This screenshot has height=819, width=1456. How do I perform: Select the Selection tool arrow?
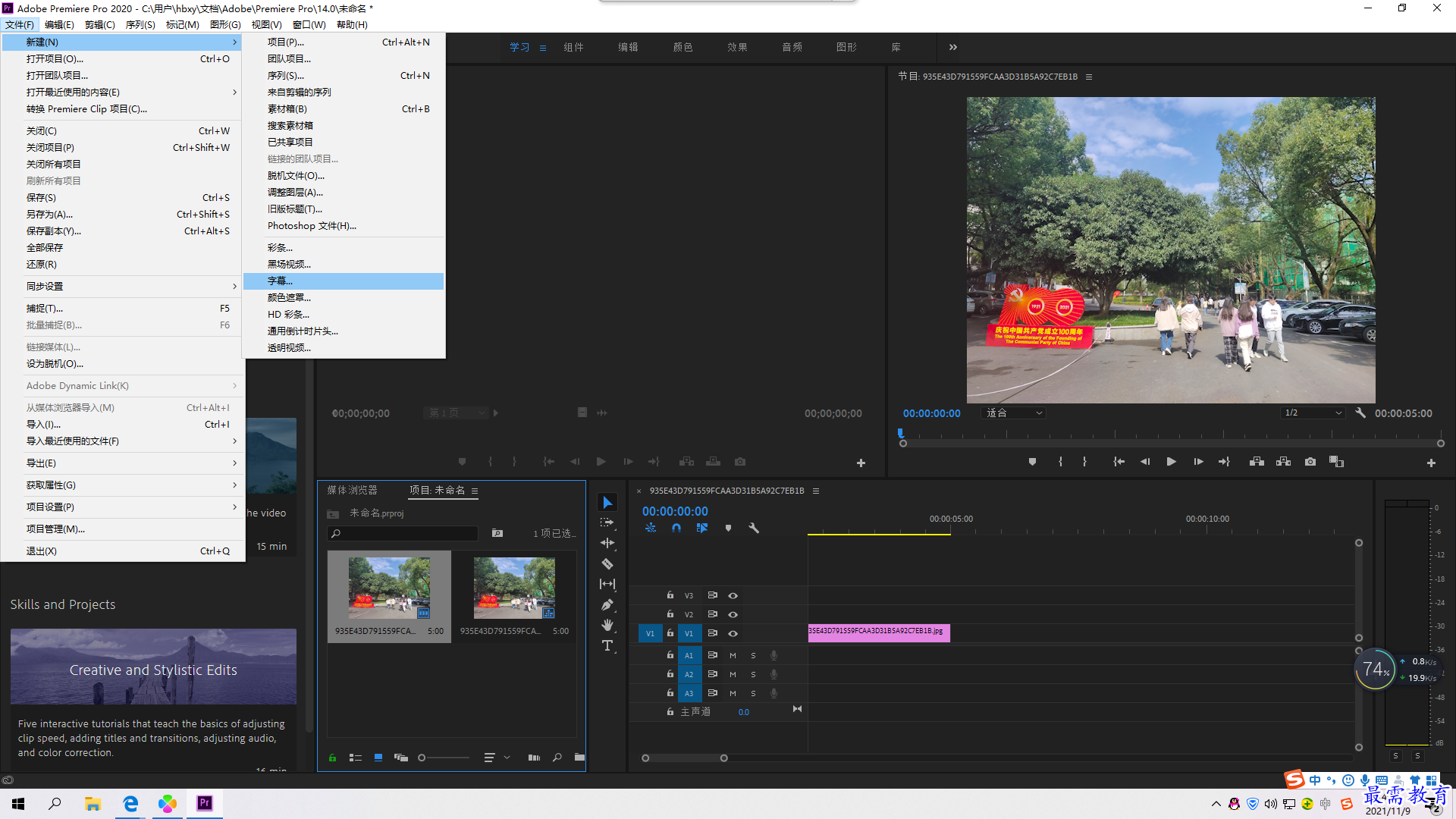[607, 503]
